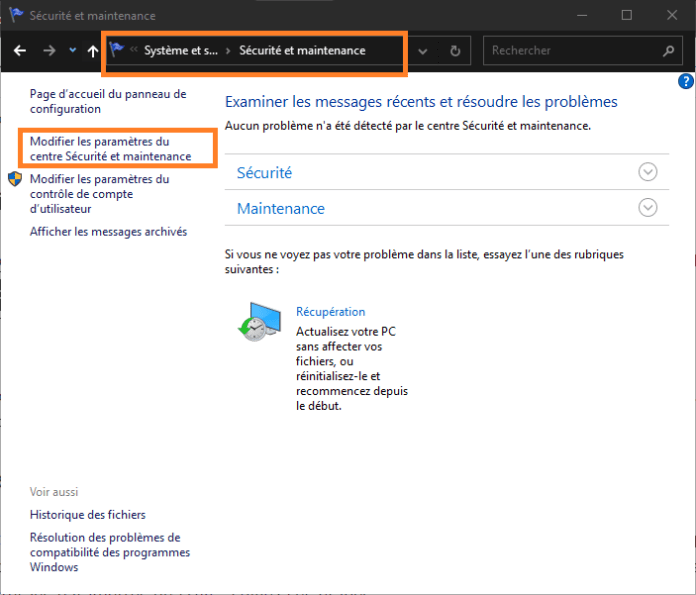The width and height of the screenshot is (696, 595).
Task: Refresh the address bar location
Action: pyautogui.click(x=455, y=51)
